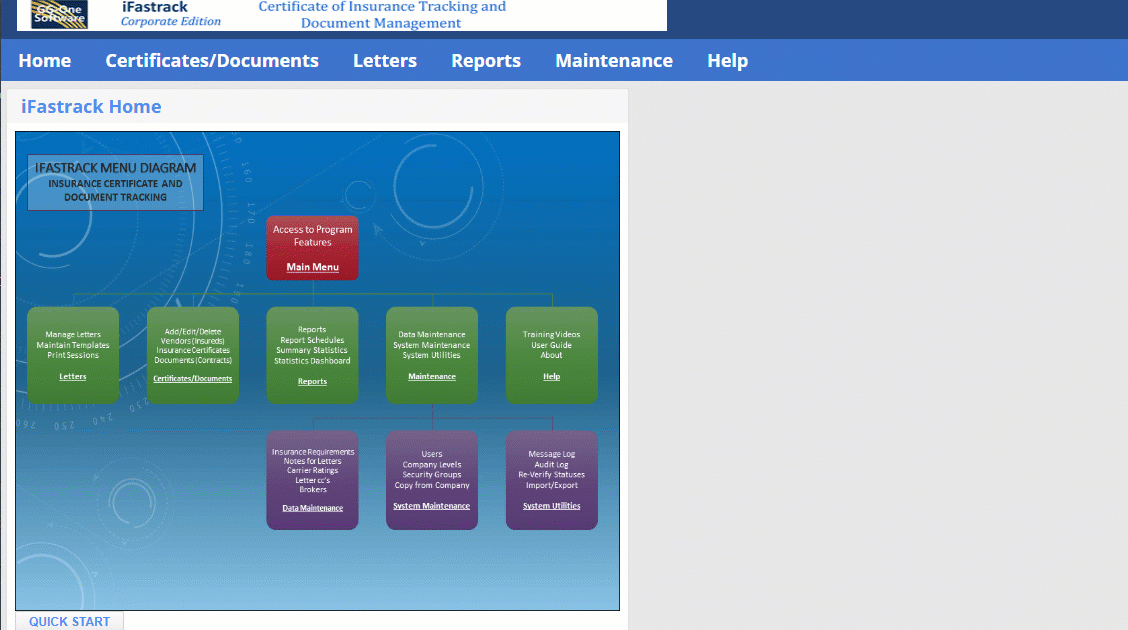Click 'Print Sessions' text in Letters box
1128x630 pixels.
point(73,355)
